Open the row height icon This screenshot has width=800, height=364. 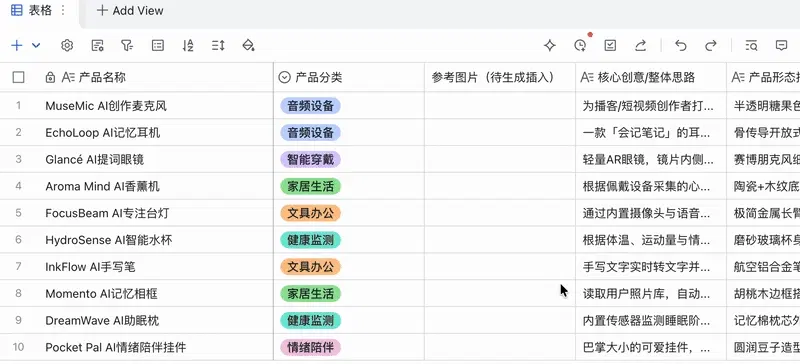point(218,45)
